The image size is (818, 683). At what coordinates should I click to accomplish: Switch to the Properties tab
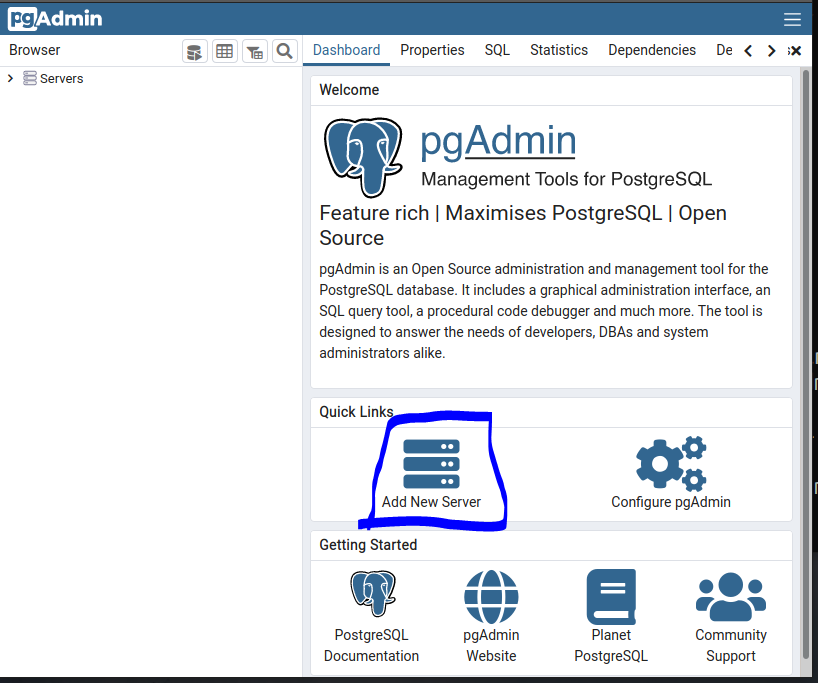432,50
